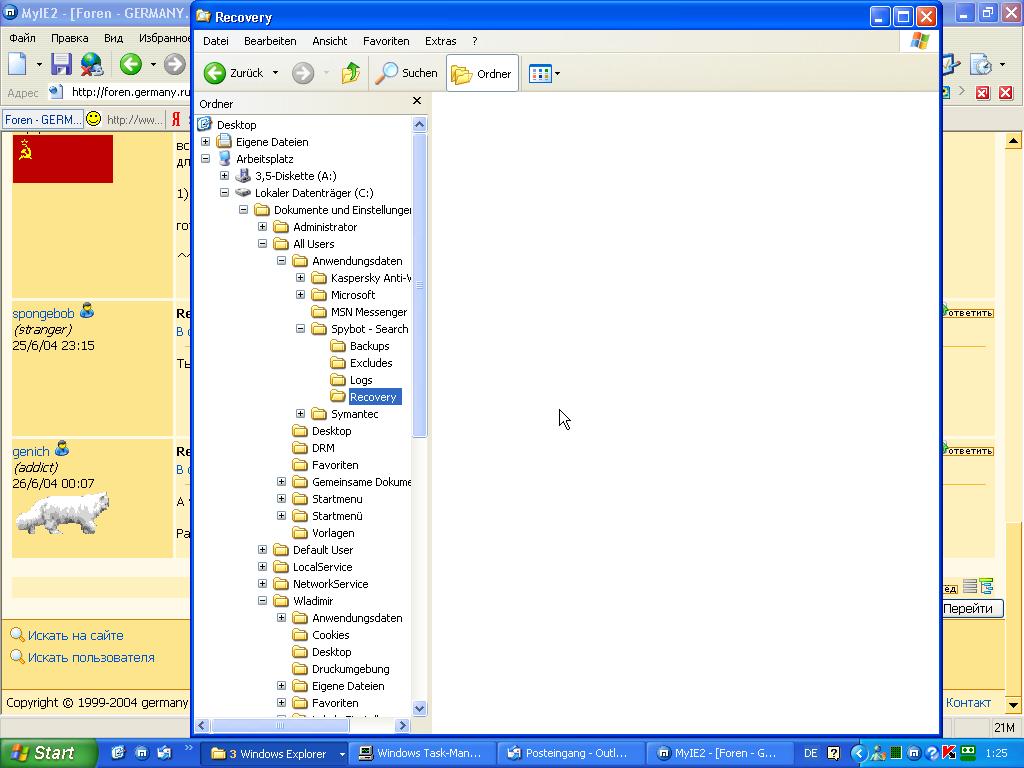Viewport: 1024px width, 768px height.
Task: Click the page-with-clock icon in MyIE2 toolbar
Action: pyautogui.click(x=981, y=64)
